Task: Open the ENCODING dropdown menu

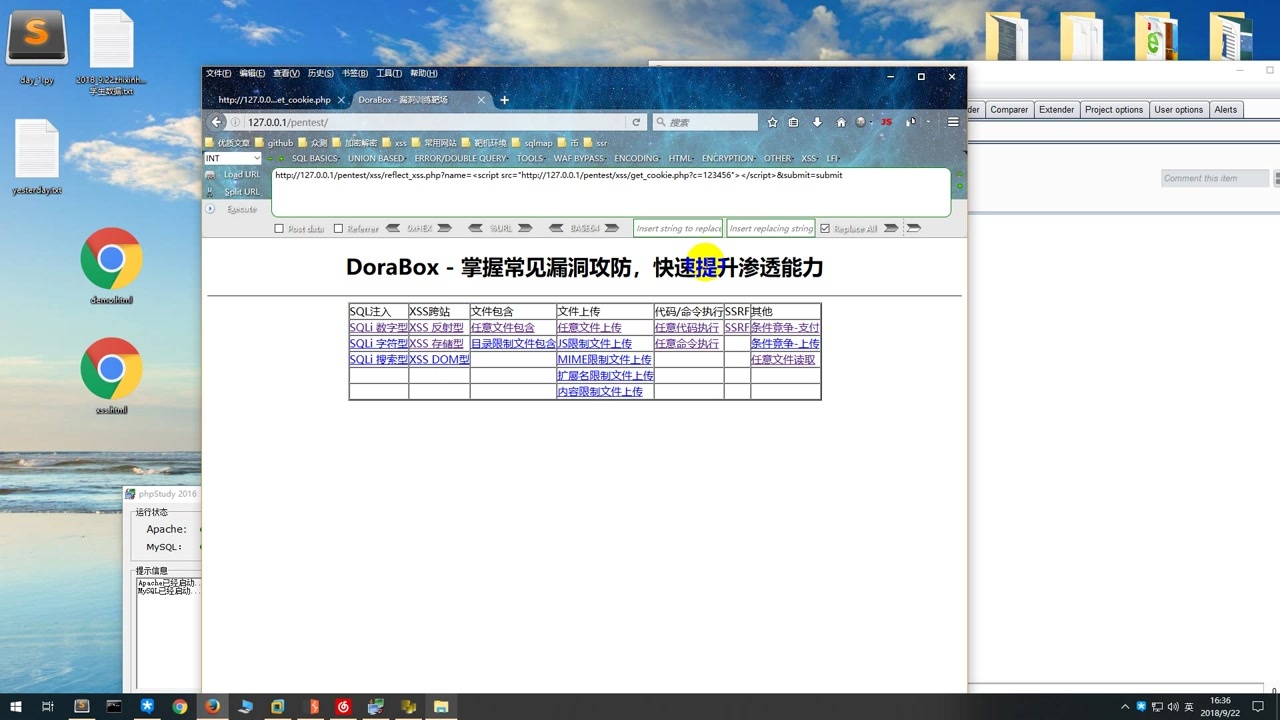Action: click(x=637, y=158)
